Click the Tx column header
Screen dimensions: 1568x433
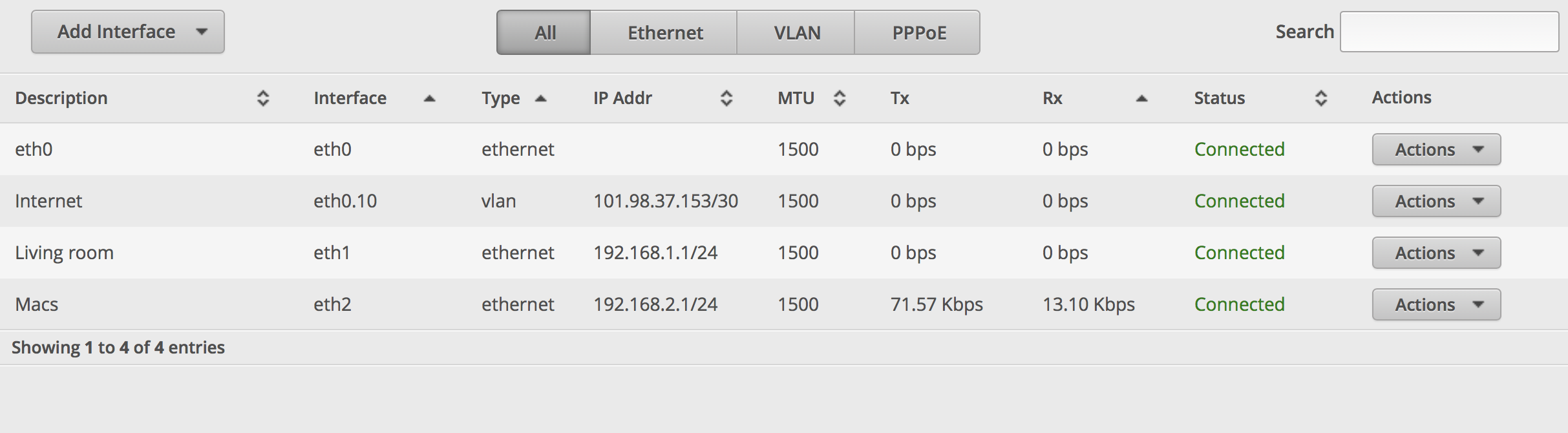pos(900,98)
